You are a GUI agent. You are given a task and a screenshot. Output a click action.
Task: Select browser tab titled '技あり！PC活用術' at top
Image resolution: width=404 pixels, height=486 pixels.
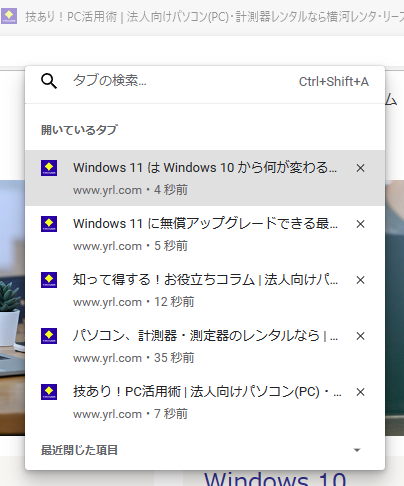[x=202, y=17]
